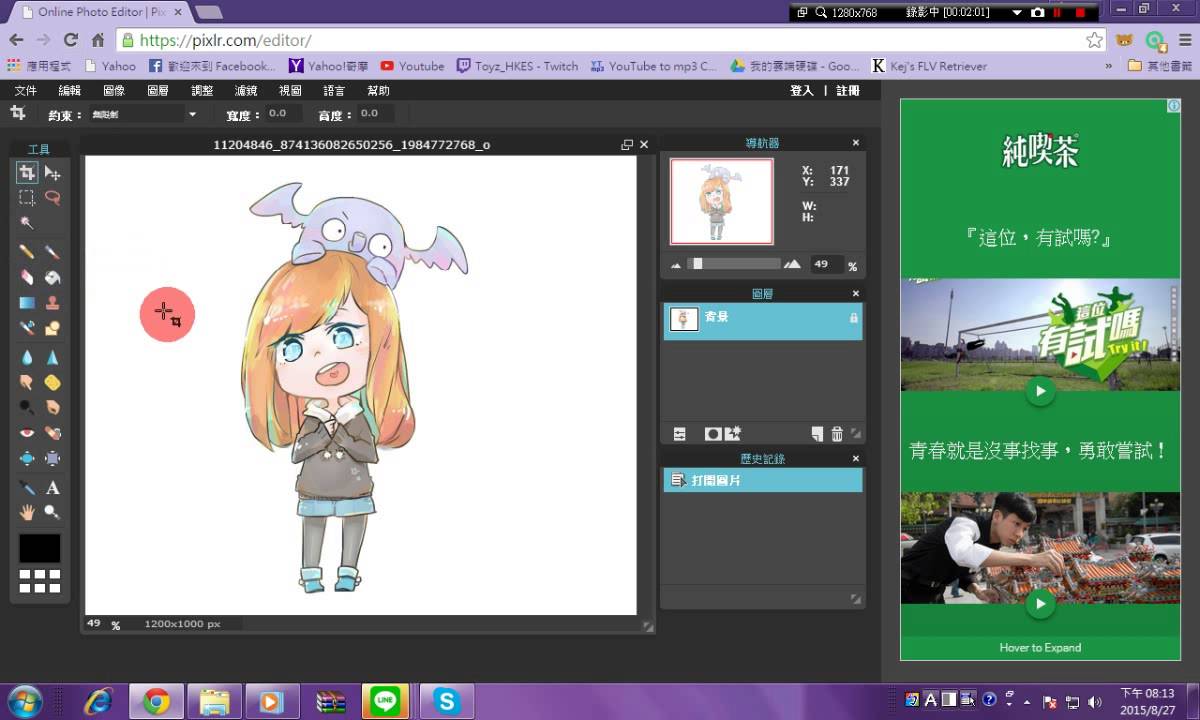Select the Lasso tool
The height and width of the screenshot is (720, 1200).
click(x=52, y=198)
